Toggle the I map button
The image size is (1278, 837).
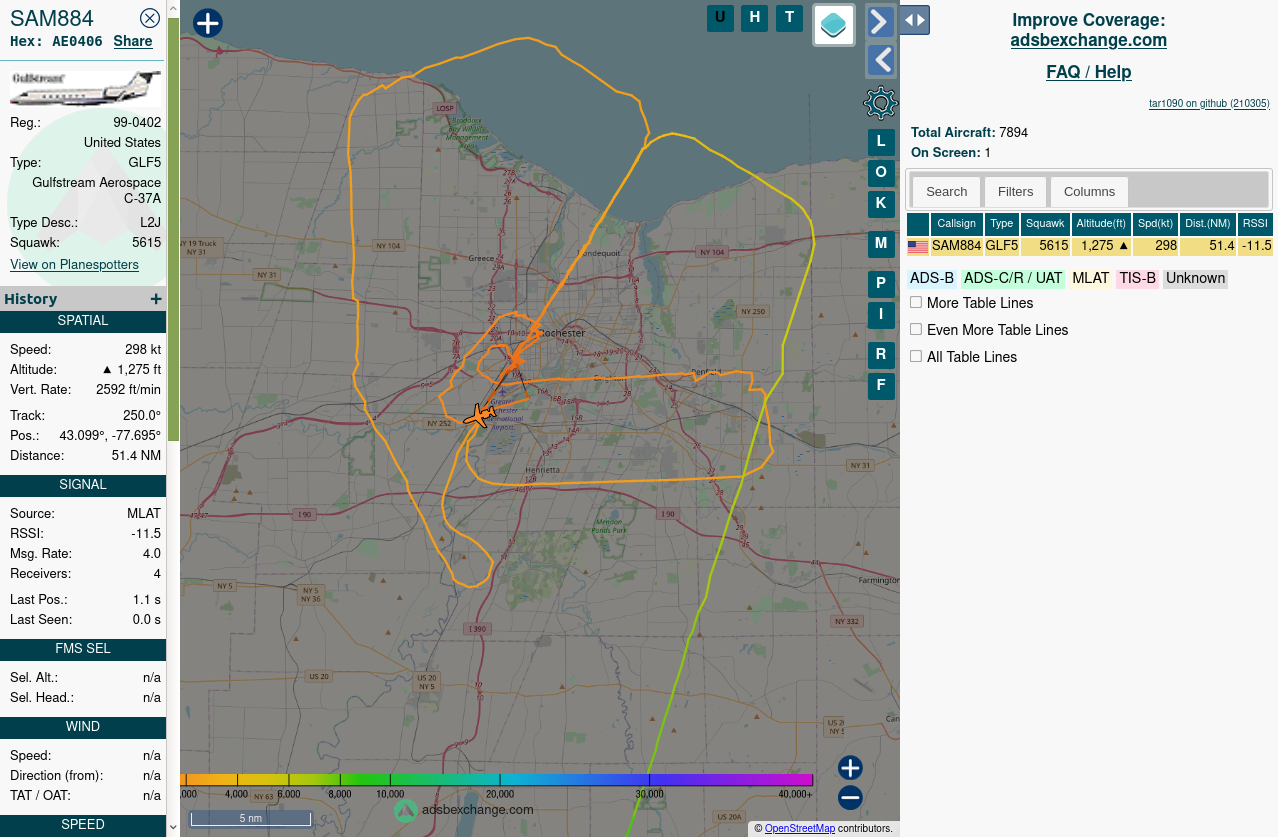pyautogui.click(x=881, y=315)
